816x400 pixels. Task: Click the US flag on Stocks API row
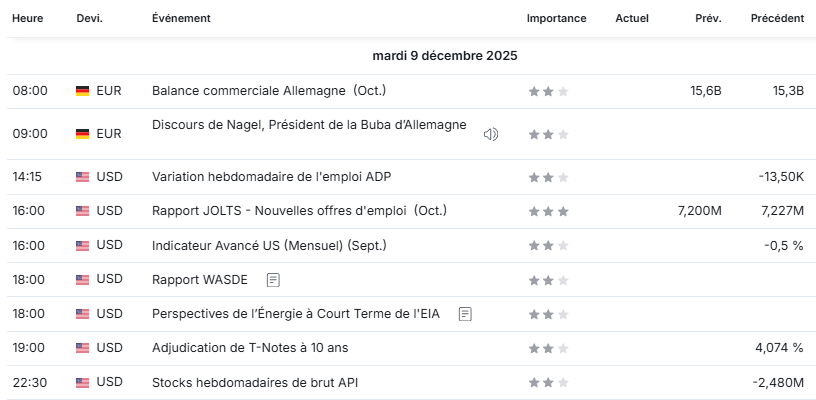click(x=82, y=382)
